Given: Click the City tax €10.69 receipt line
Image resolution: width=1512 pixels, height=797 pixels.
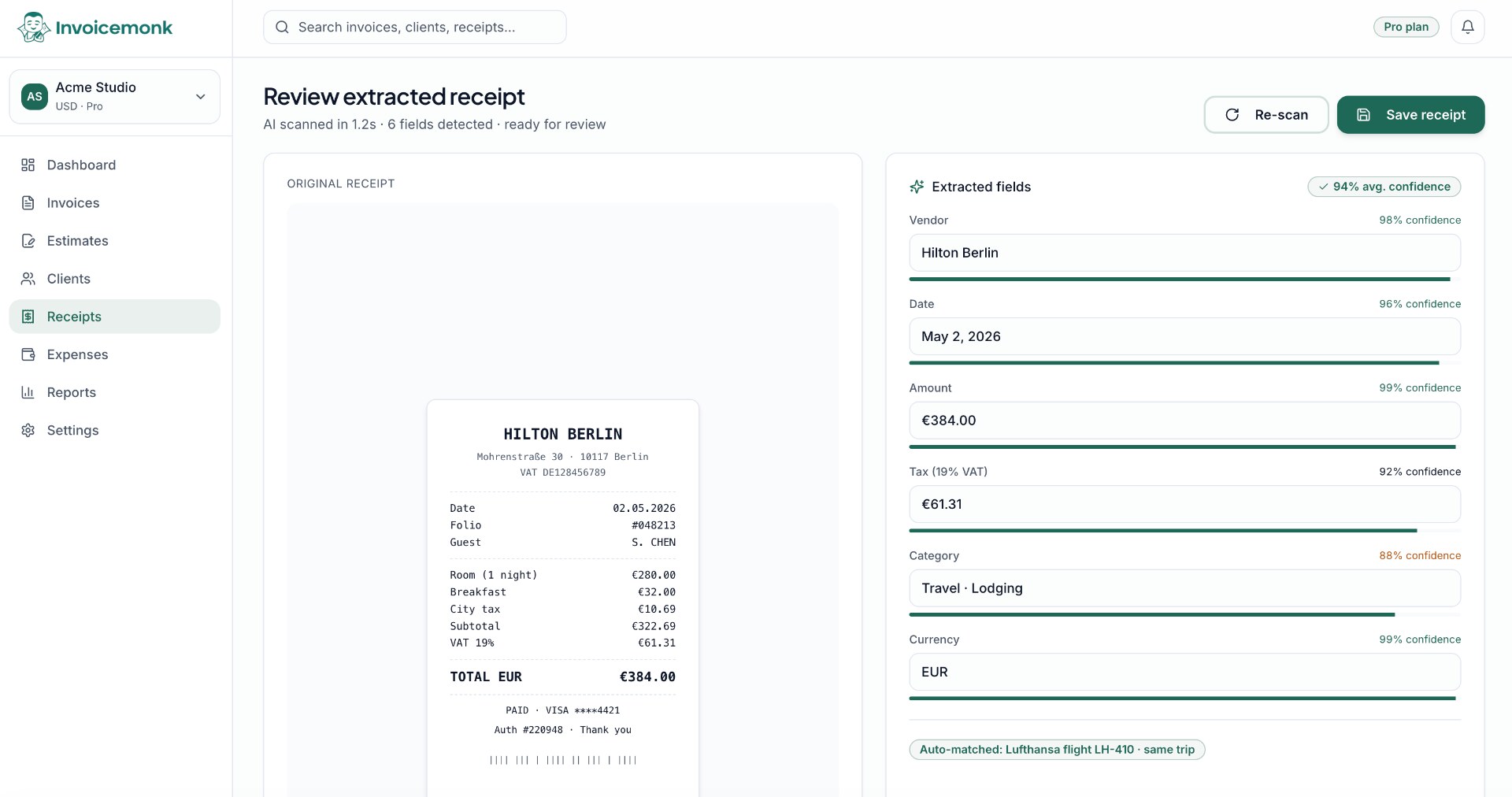Looking at the screenshot, I should tap(562, 609).
